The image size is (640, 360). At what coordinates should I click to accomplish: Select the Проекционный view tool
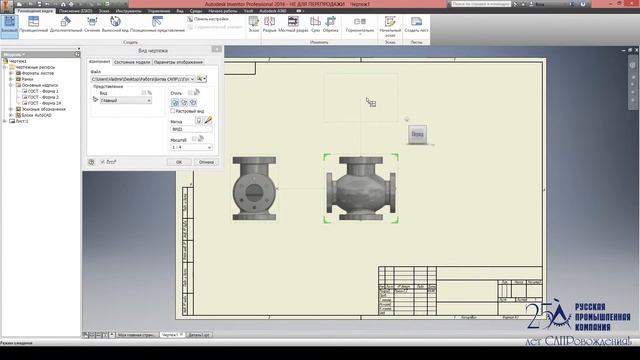pos(33,24)
